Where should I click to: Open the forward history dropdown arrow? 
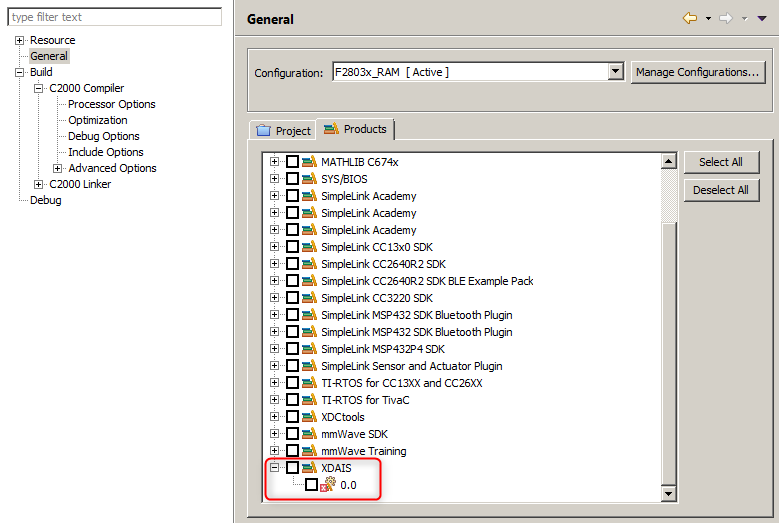(x=744, y=19)
